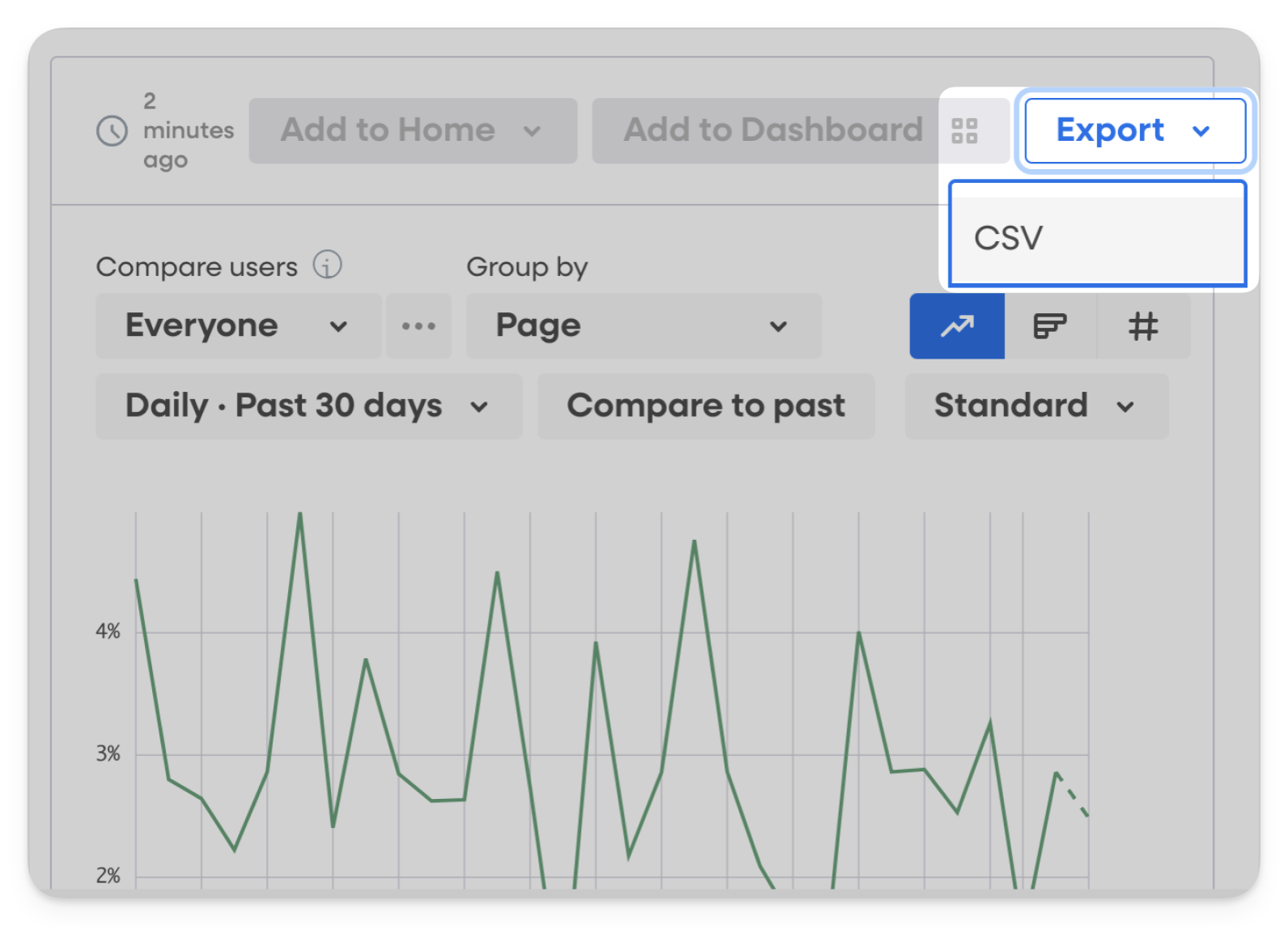Switch to the line chart view
The height and width of the screenshot is (926, 1288).
pos(957,326)
